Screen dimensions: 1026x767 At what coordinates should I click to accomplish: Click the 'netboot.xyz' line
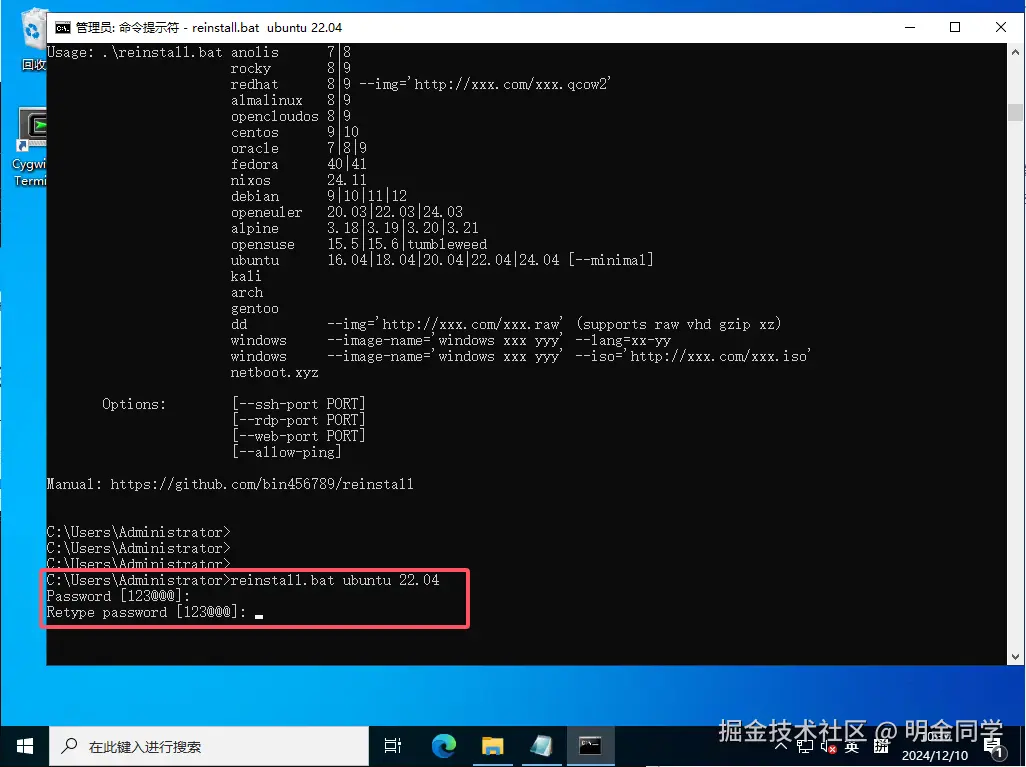274,372
